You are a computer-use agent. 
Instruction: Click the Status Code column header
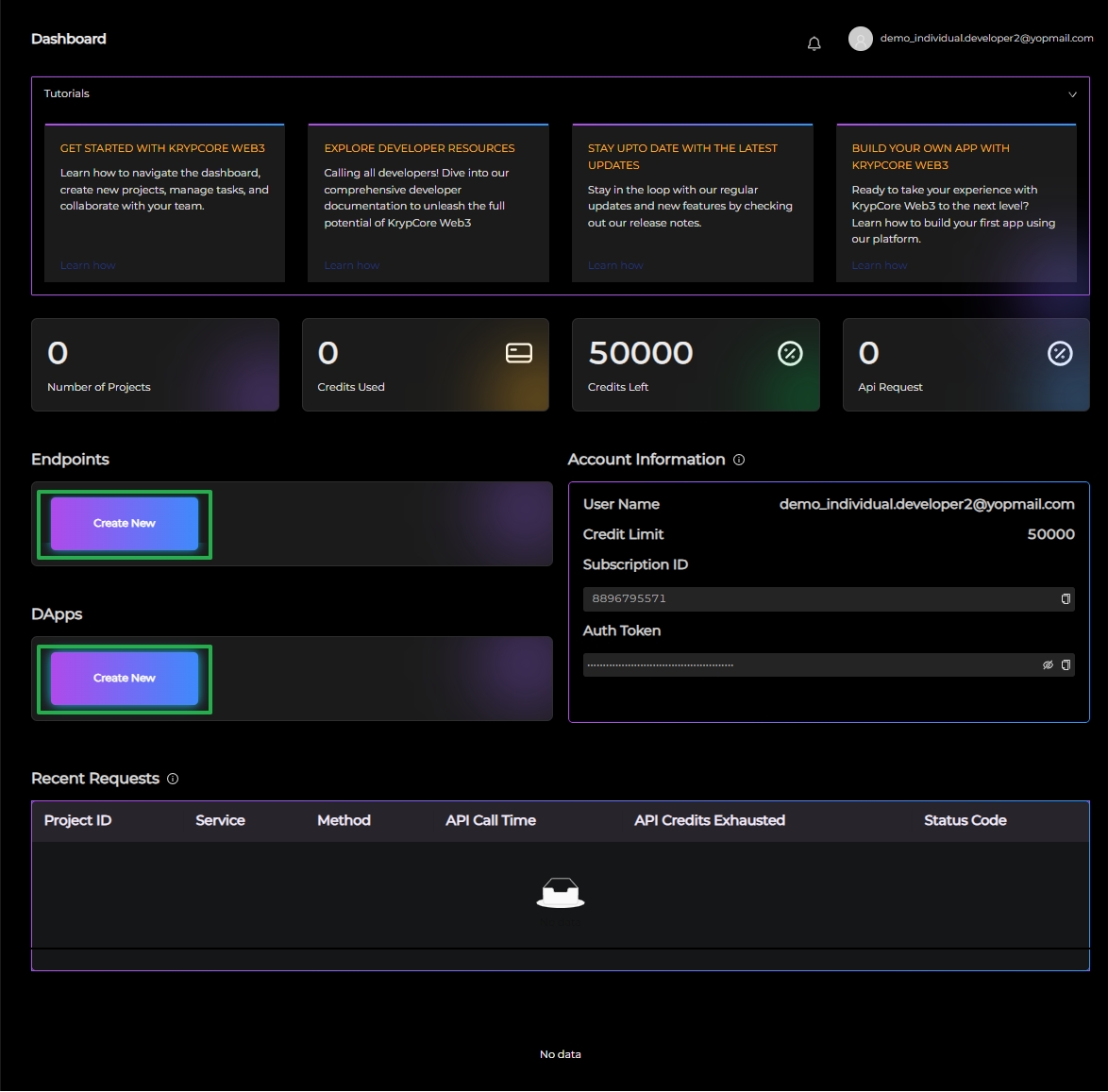click(965, 821)
